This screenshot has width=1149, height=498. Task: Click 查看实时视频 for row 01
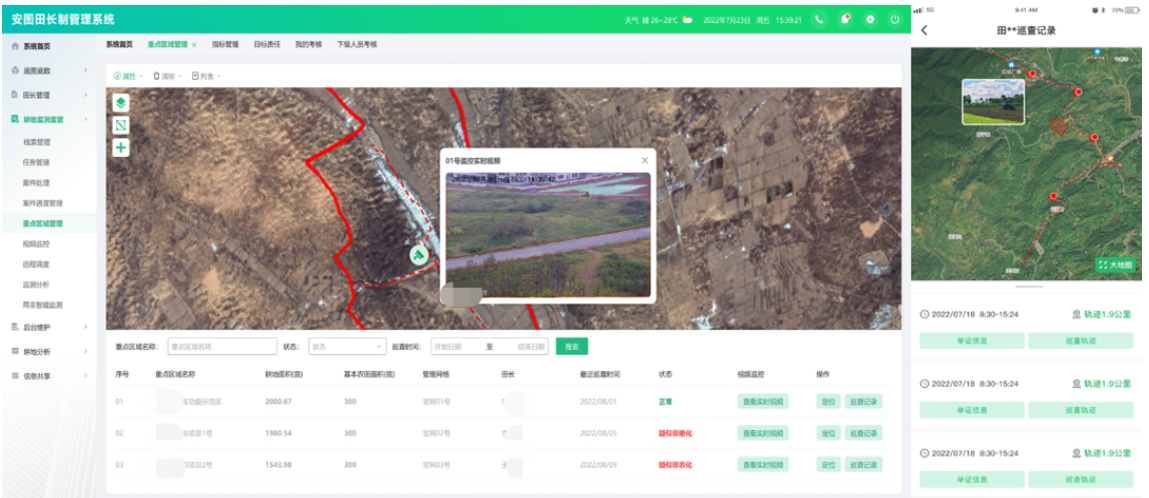pyautogui.click(x=763, y=402)
